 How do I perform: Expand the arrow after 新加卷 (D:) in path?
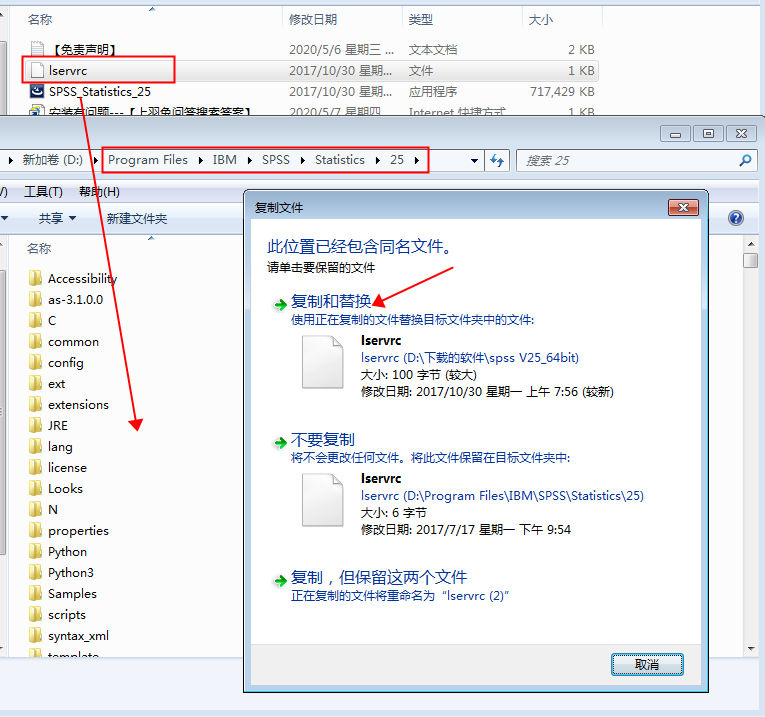pos(95,160)
